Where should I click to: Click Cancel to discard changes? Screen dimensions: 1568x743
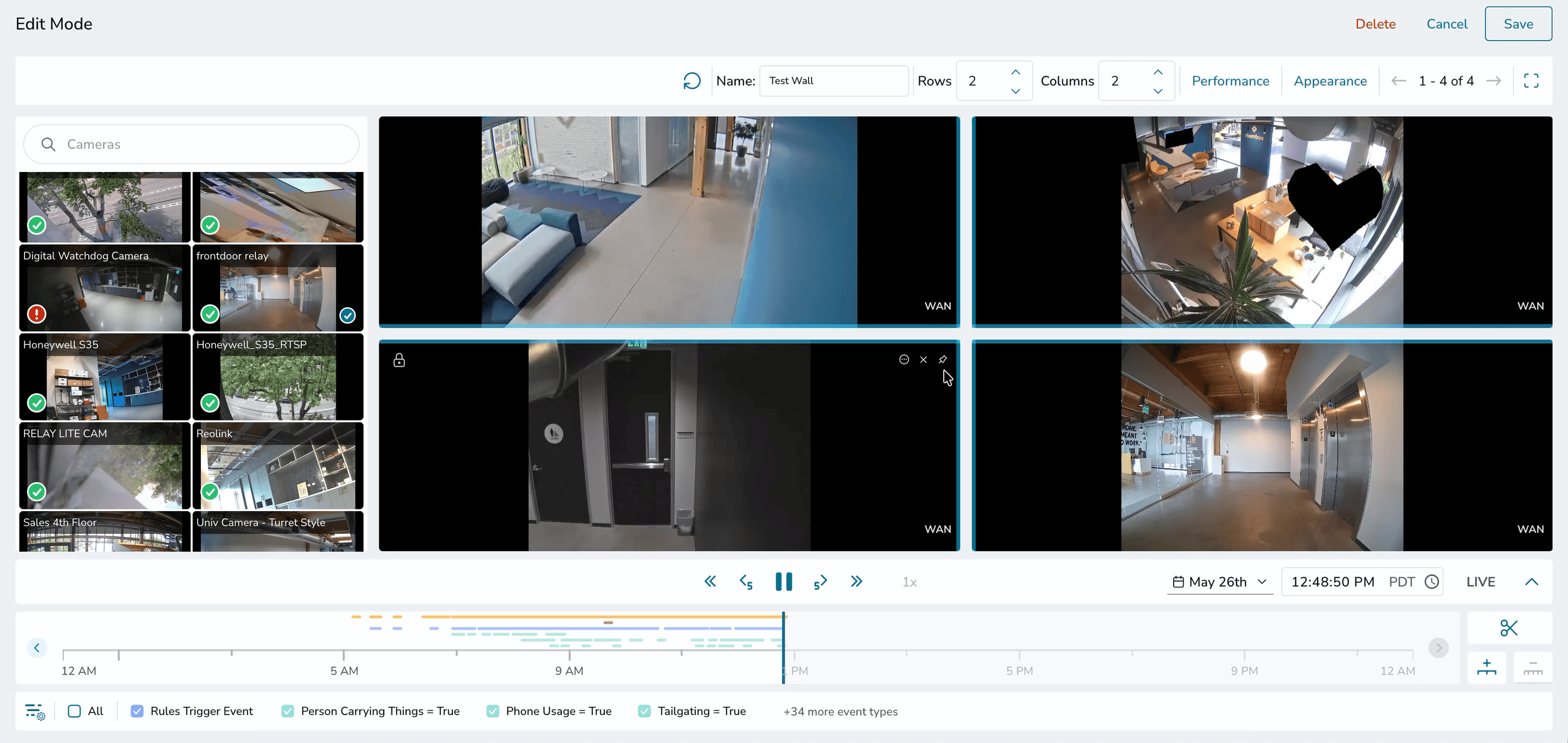(x=1447, y=24)
